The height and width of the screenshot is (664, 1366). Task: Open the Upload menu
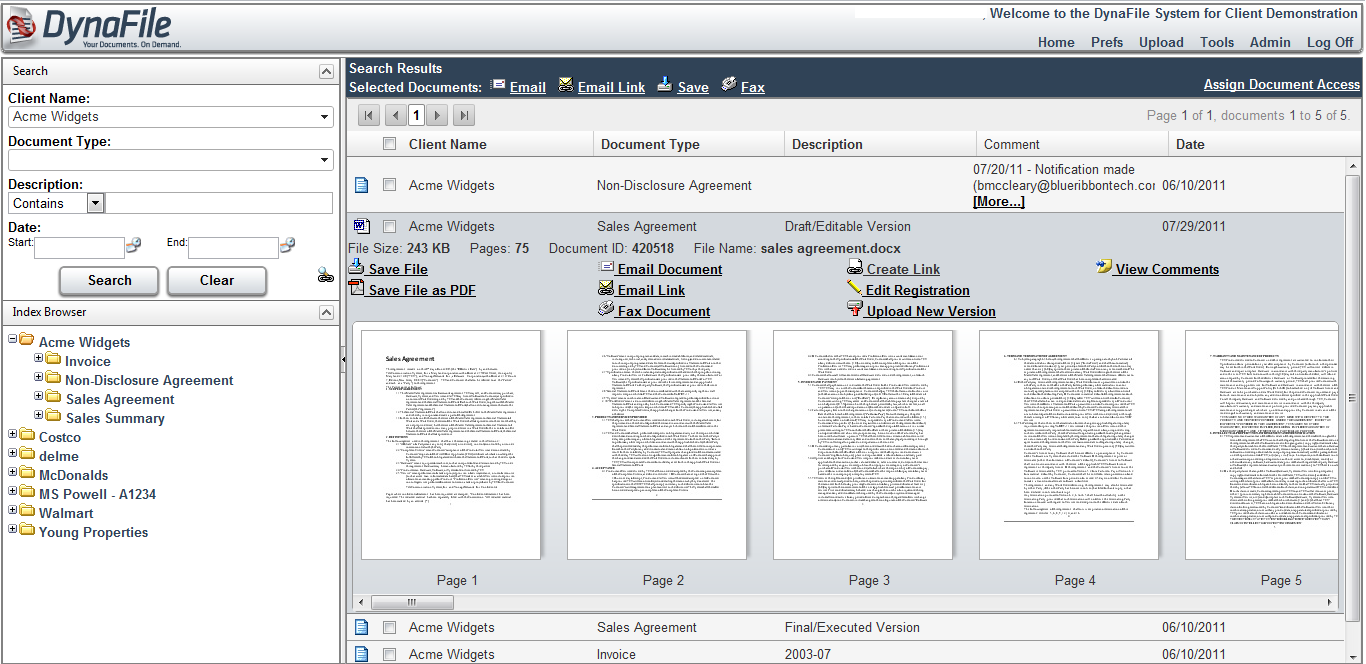pos(1161,42)
